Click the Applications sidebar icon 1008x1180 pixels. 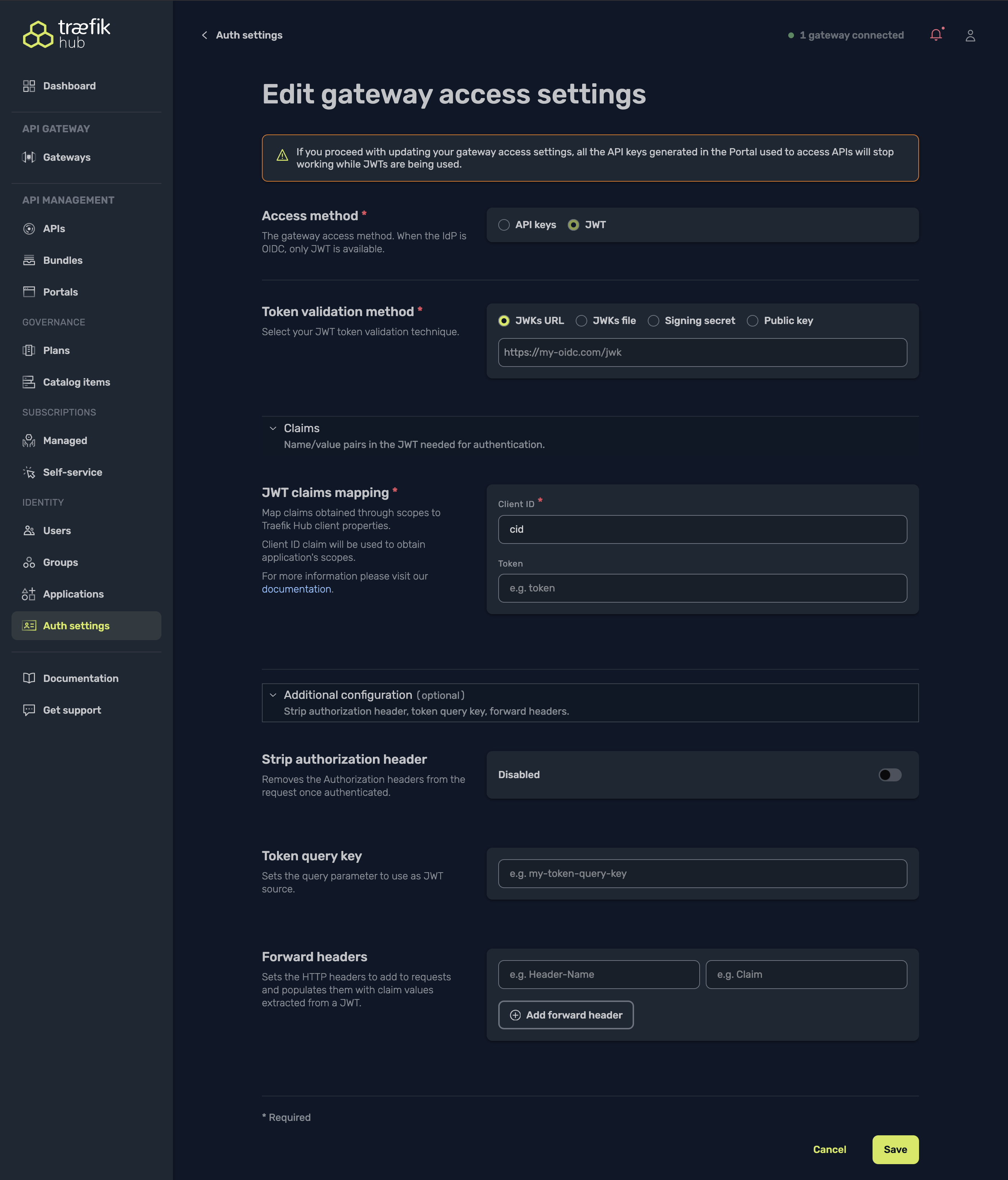29,594
